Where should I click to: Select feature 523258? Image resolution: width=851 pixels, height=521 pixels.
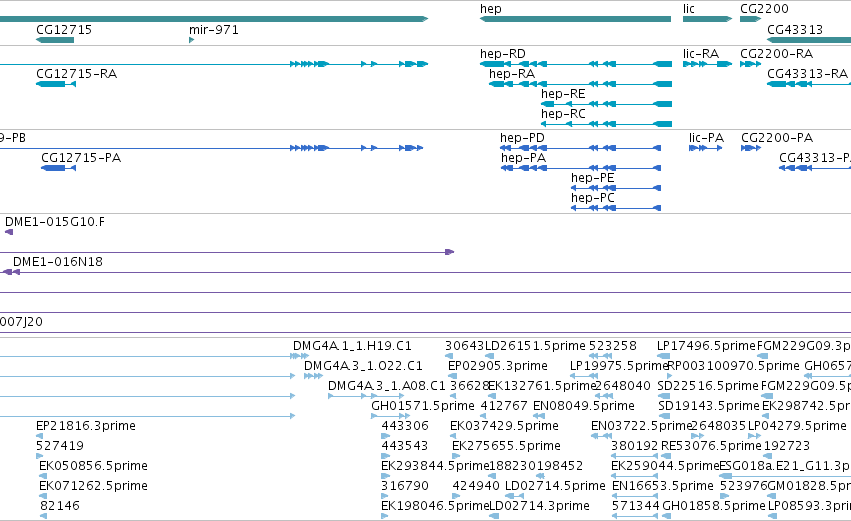pos(613,346)
